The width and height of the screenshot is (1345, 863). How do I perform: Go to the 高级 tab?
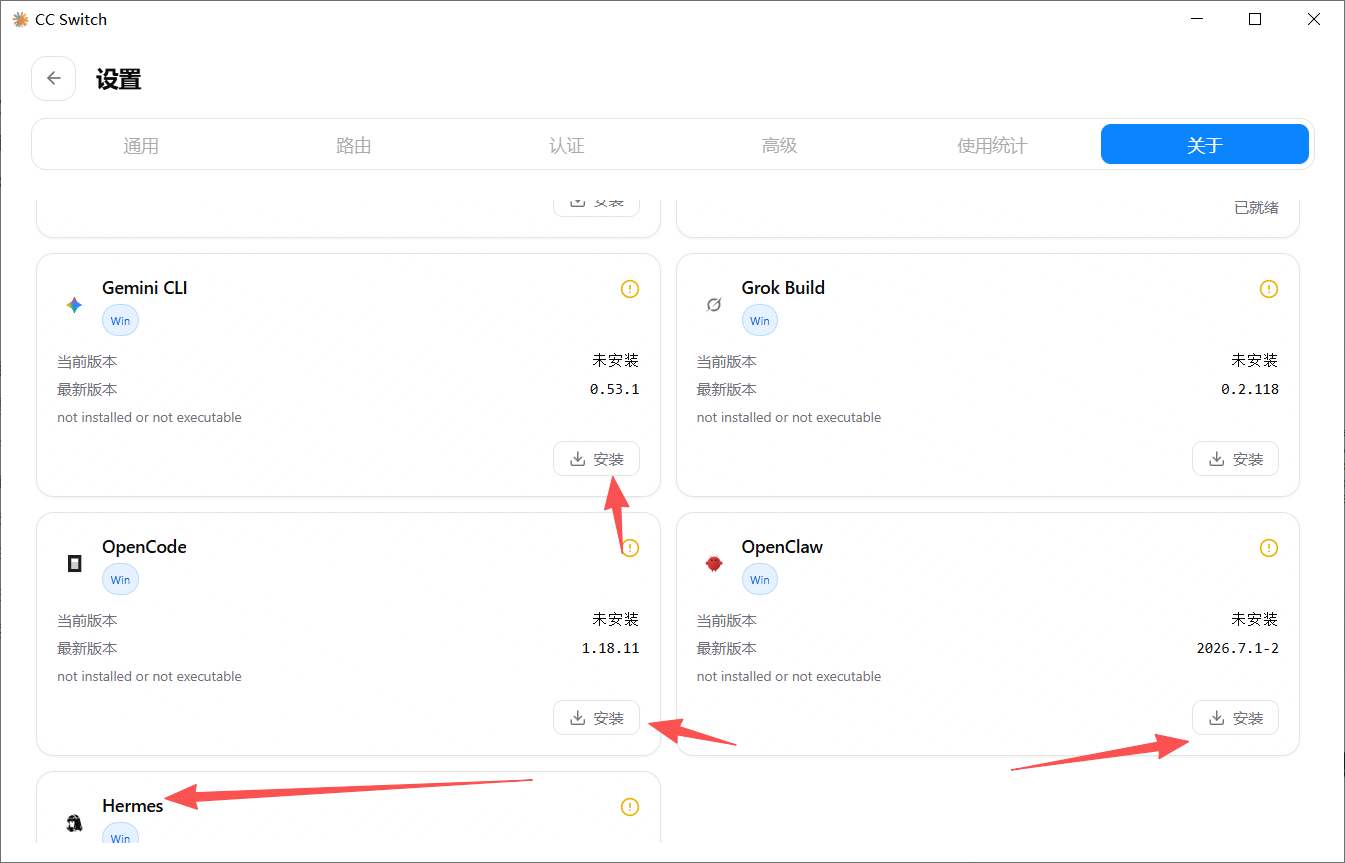pyautogui.click(x=780, y=145)
